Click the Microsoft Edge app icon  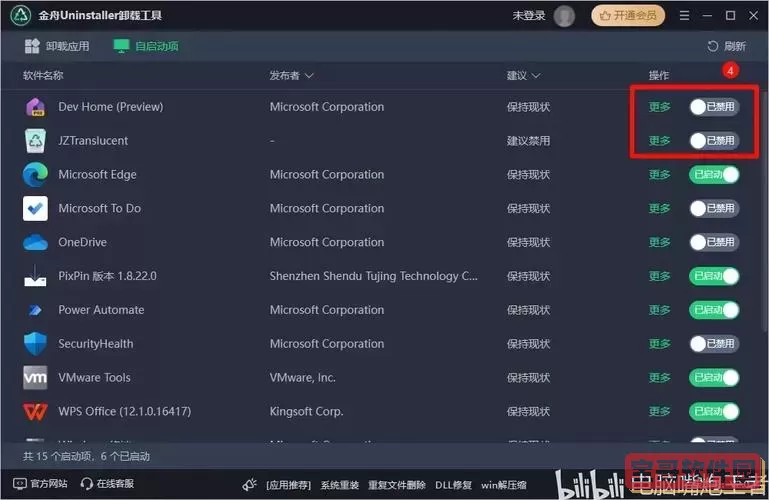[35, 175]
